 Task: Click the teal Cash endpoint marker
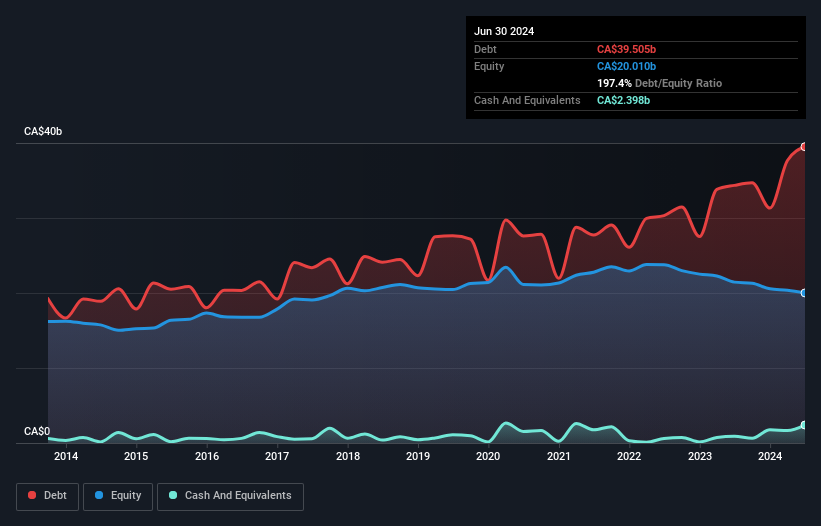coord(804,425)
